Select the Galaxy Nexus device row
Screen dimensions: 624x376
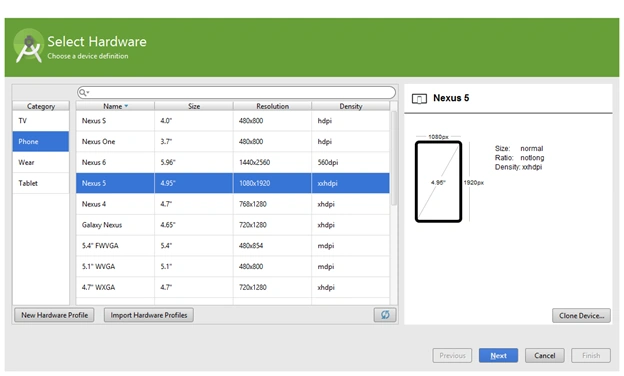point(233,225)
